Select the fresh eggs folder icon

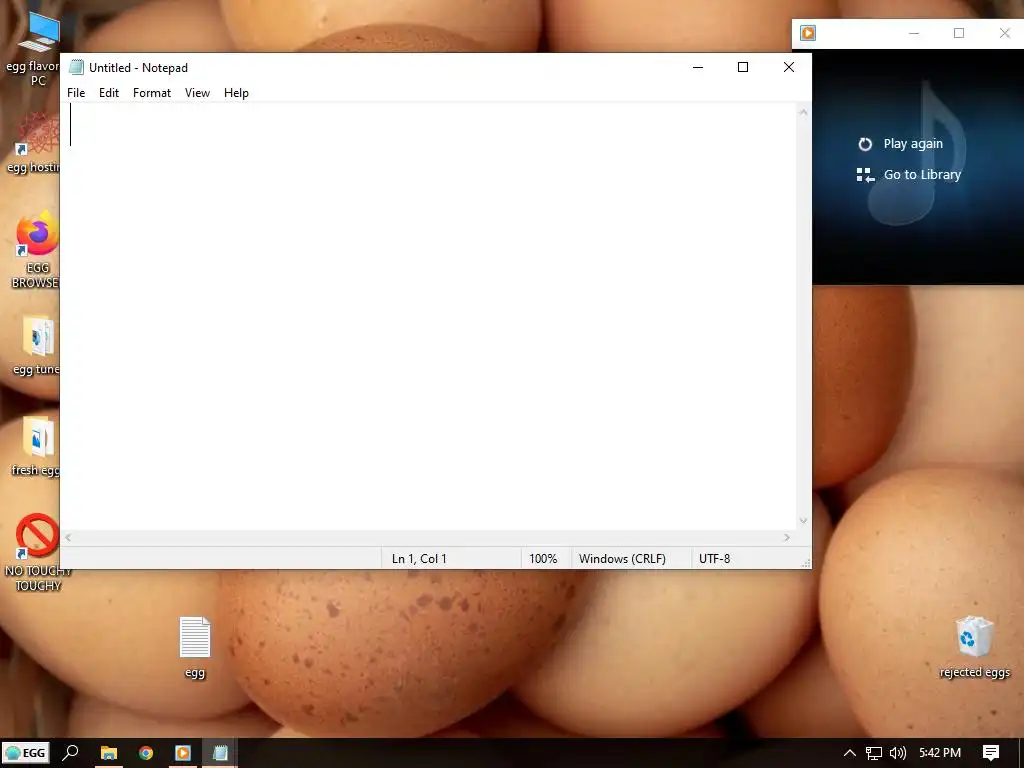37,447
